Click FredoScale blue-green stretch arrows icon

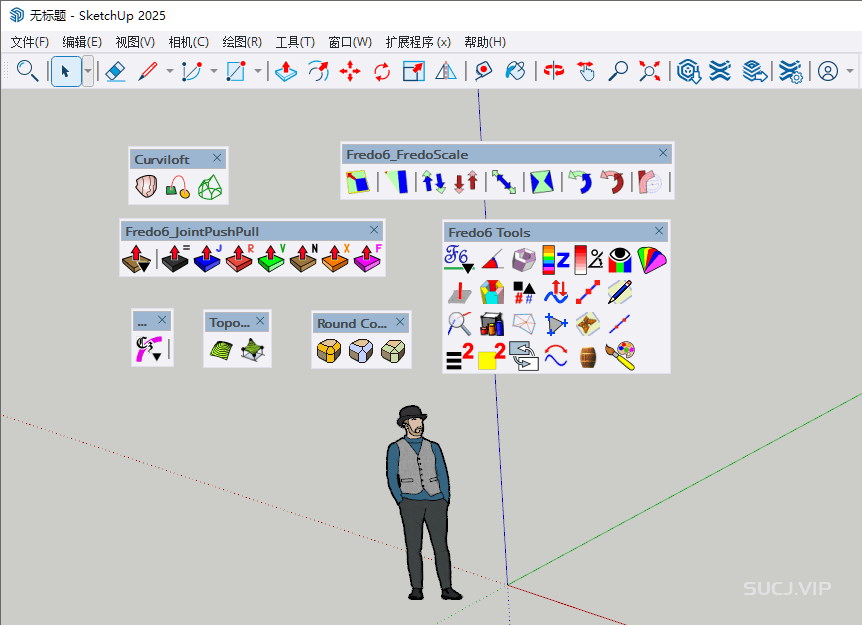(433, 182)
